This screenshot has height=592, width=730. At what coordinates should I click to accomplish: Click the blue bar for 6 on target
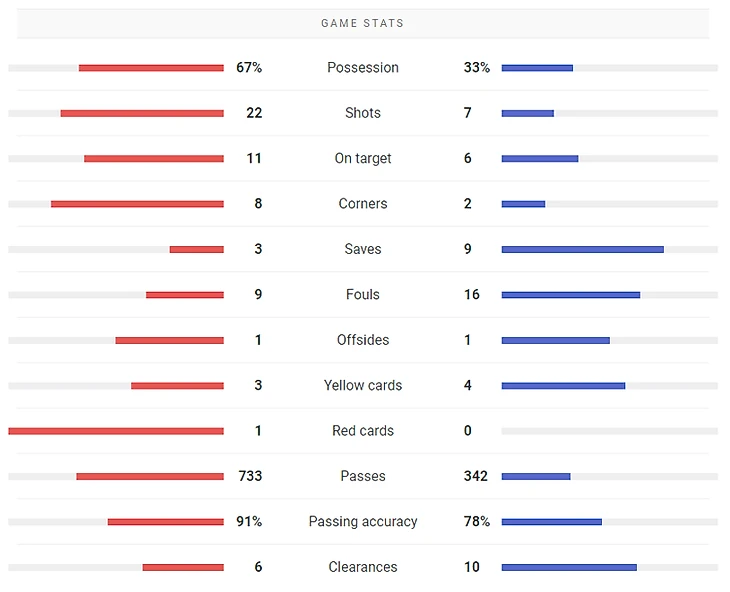[x=540, y=159]
